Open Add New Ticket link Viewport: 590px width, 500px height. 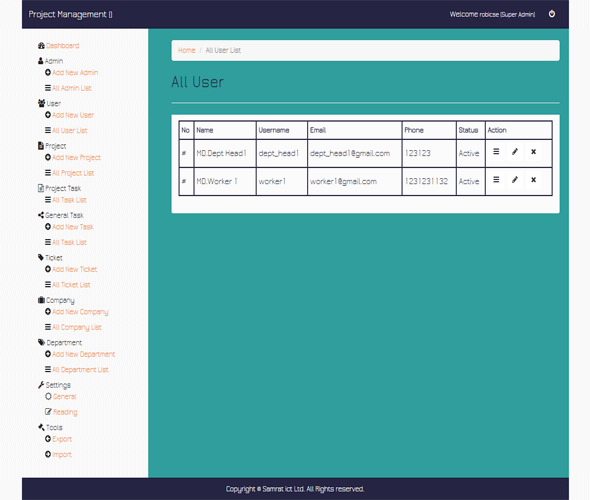tap(75, 269)
